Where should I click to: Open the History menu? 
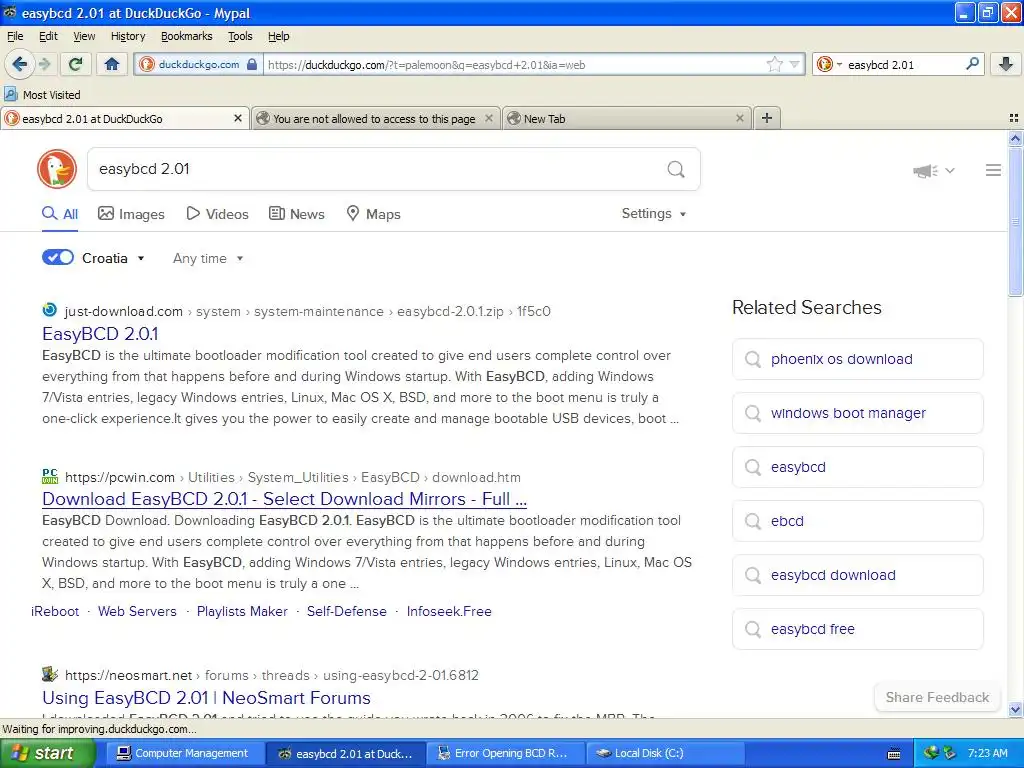pyautogui.click(x=128, y=36)
